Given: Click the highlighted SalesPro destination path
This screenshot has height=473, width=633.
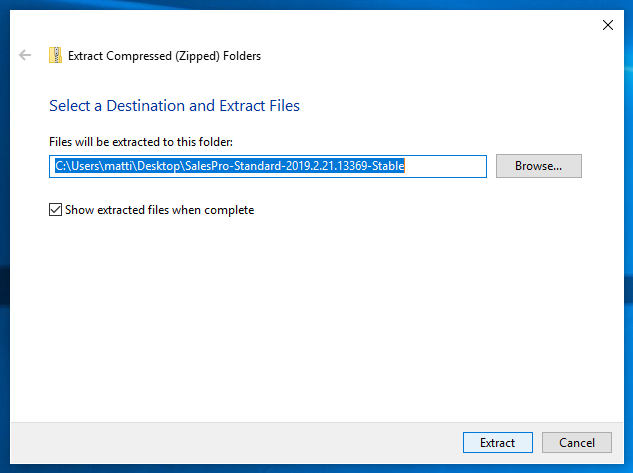Looking at the screenshot, I should coord(230,166).
